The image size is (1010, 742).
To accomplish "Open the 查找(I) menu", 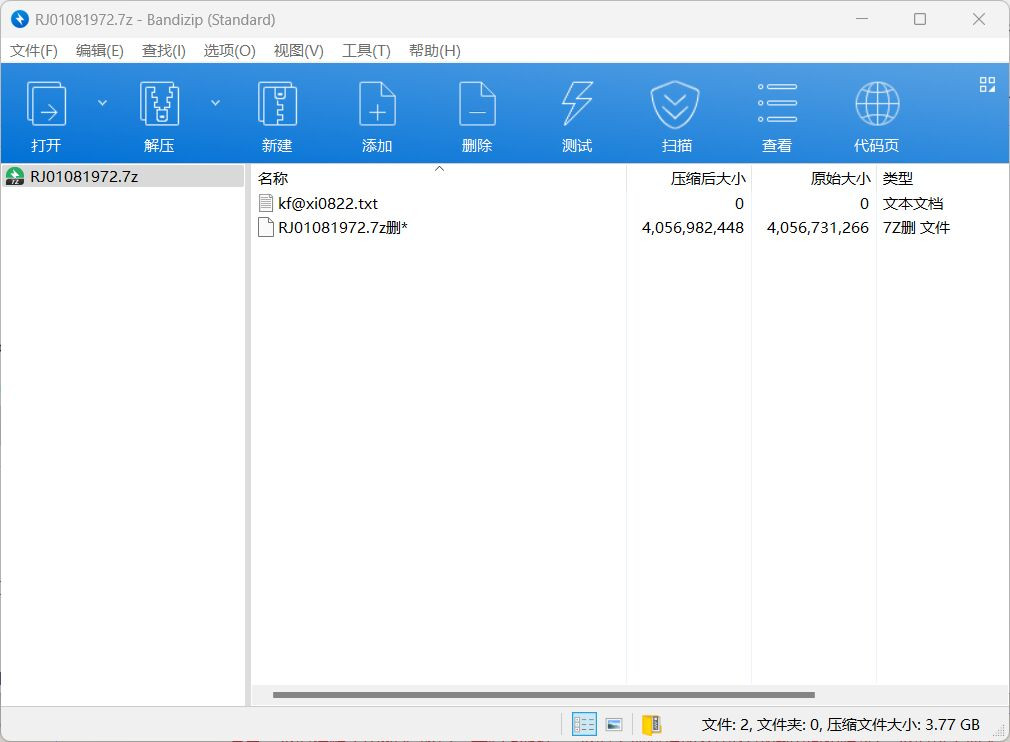I will [164, 51].
